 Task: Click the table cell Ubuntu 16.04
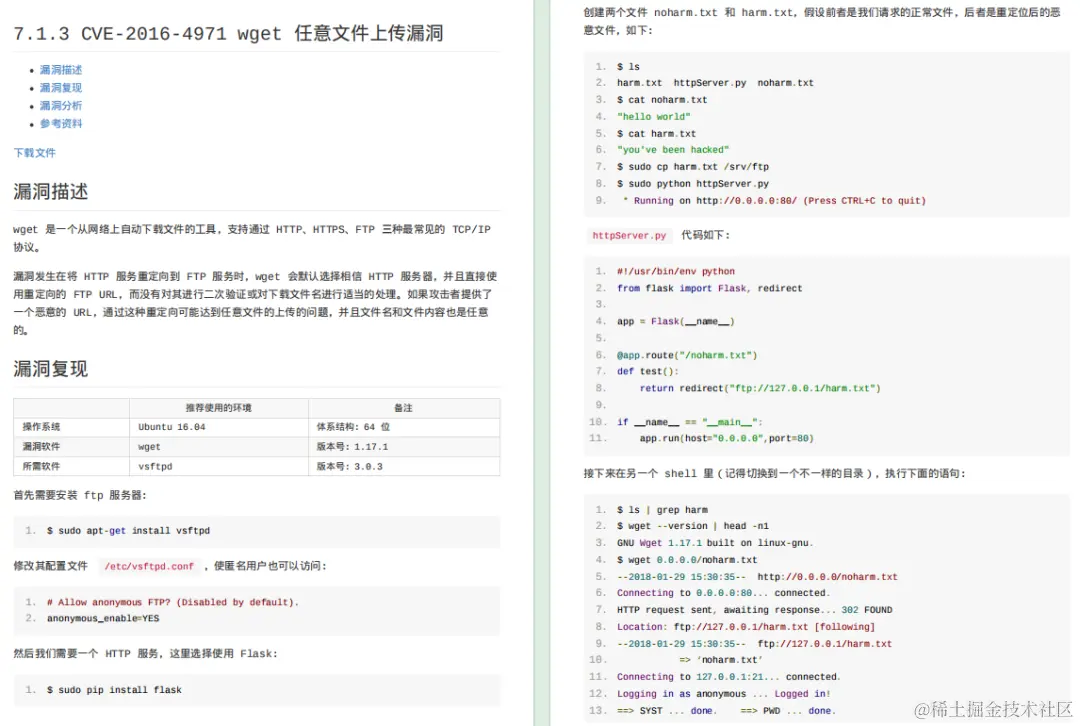pyautogui.click(x=219, y=427)
